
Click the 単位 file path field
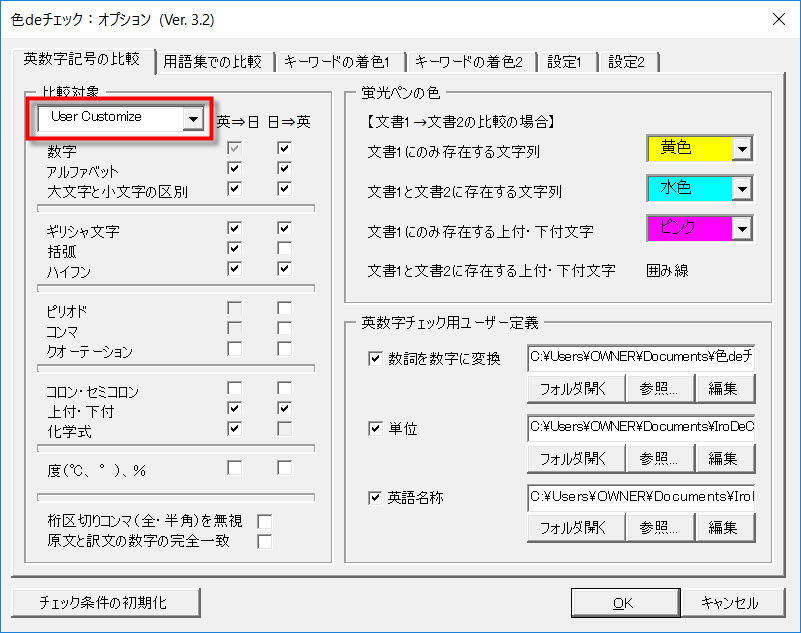coord(641,428)
